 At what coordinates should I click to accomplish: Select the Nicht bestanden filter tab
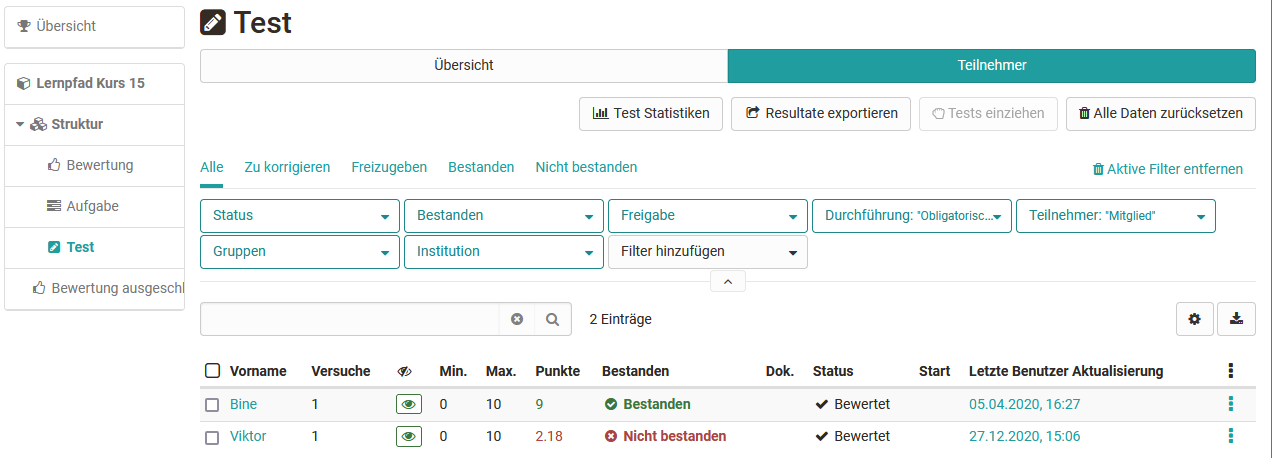click(586, 167)
